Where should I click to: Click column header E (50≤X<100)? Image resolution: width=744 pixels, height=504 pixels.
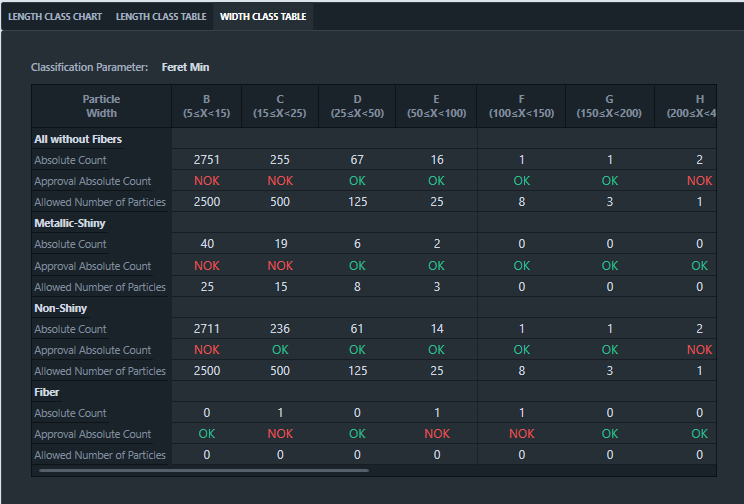tap(436, 106)
